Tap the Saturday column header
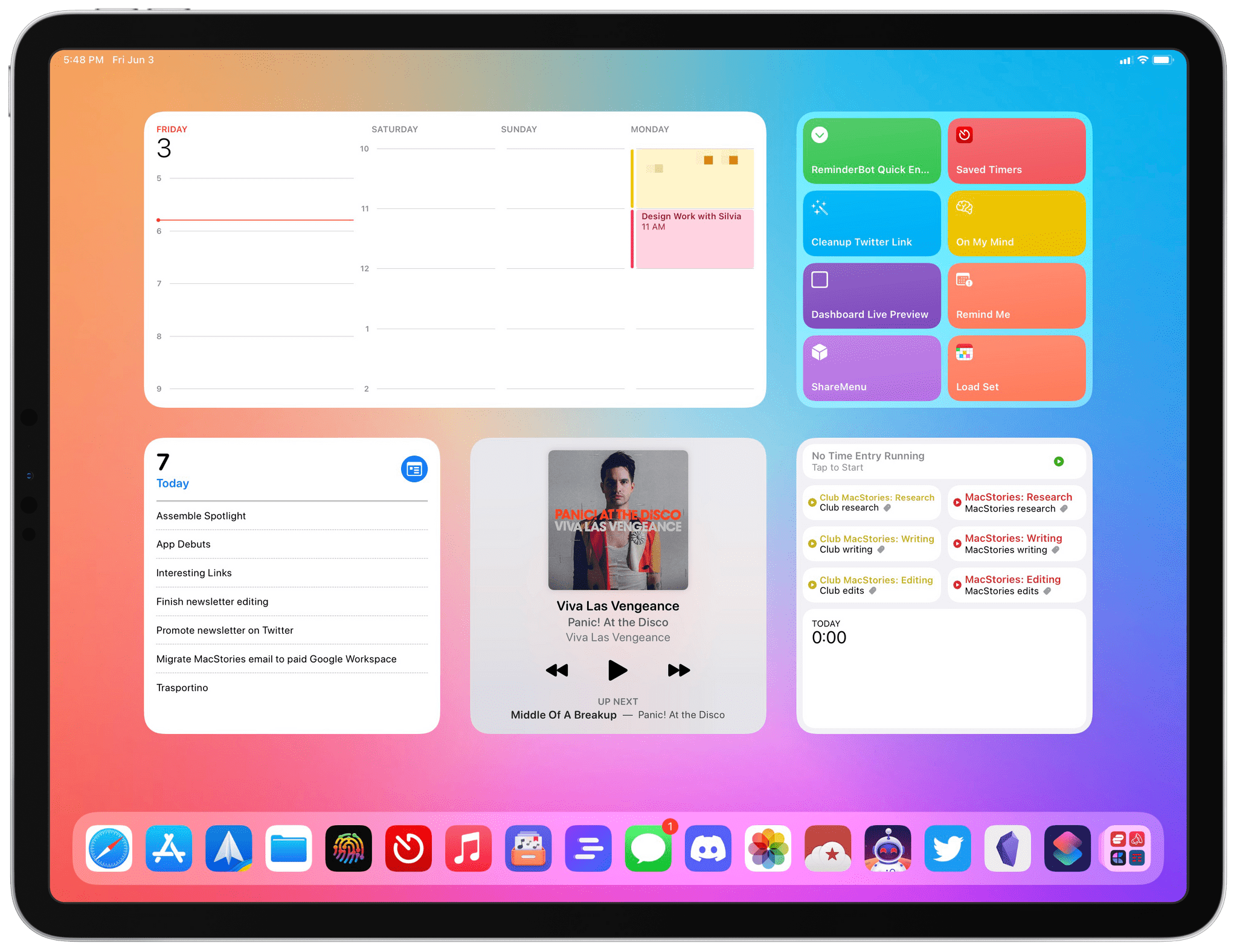 pyautogui.click(x=394, y=129)
